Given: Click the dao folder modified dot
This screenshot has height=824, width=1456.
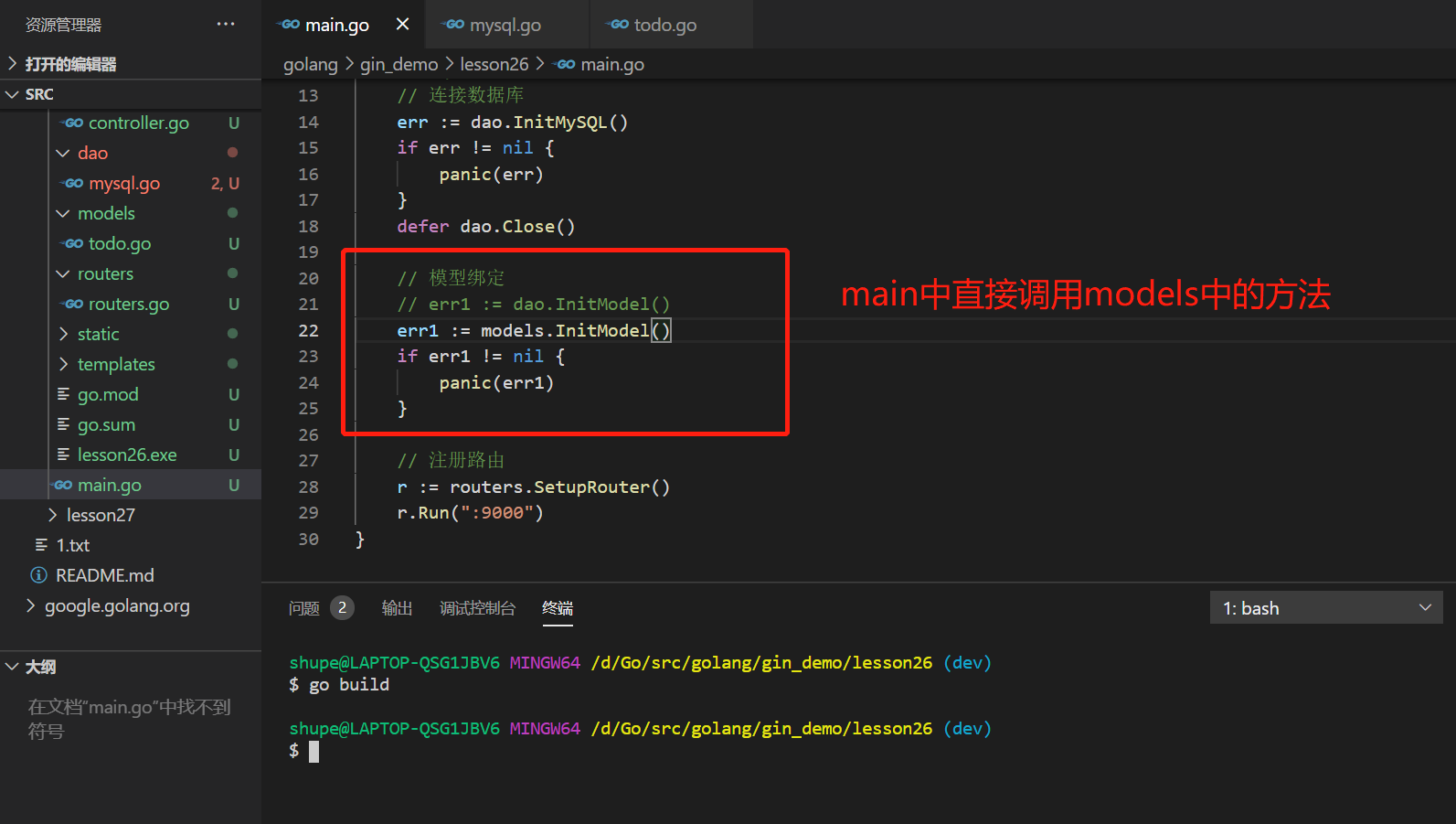Looking at the screenshot, I should click(232, 153).
